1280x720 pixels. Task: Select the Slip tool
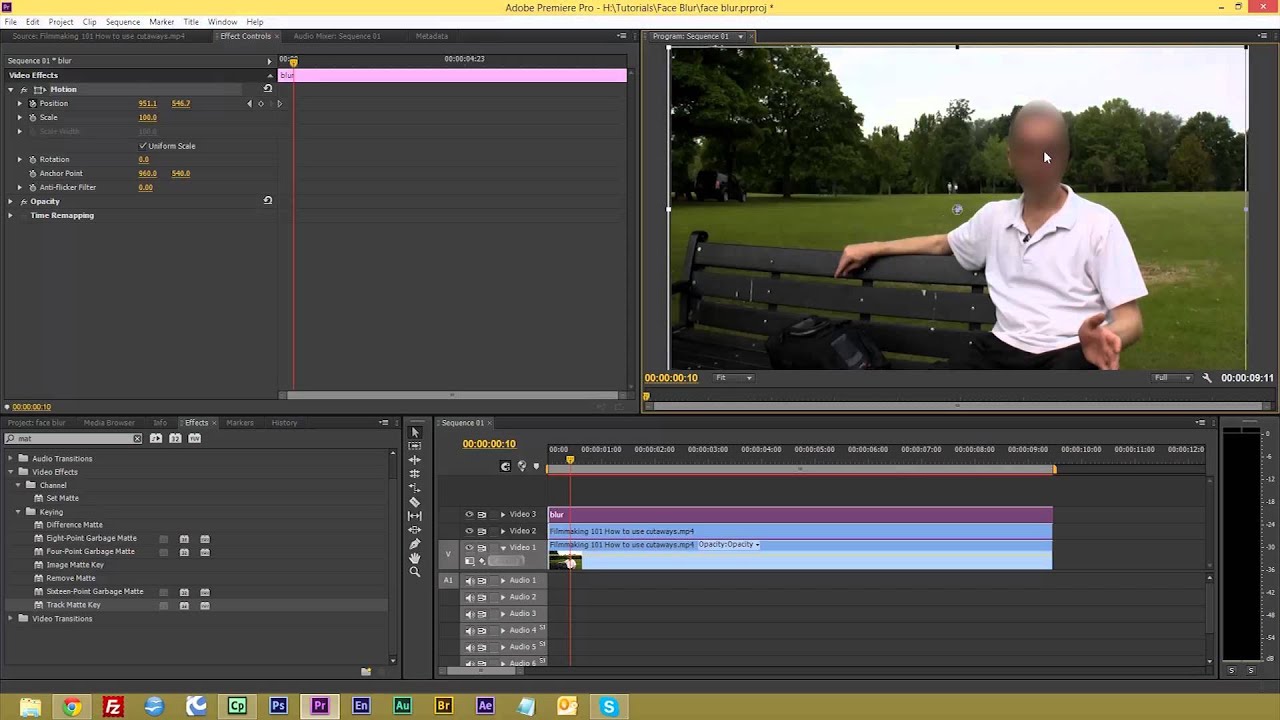[x=415, y=516]
